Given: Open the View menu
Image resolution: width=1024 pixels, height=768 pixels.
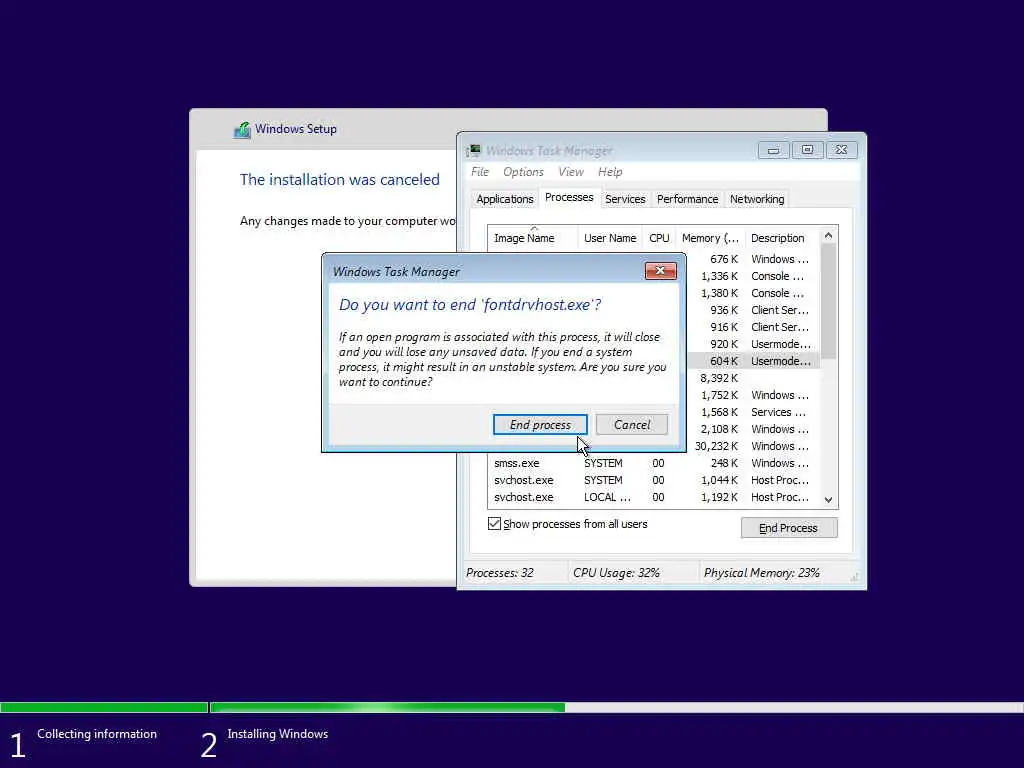Looking at the screenshot, I should [x=571, y=172].
